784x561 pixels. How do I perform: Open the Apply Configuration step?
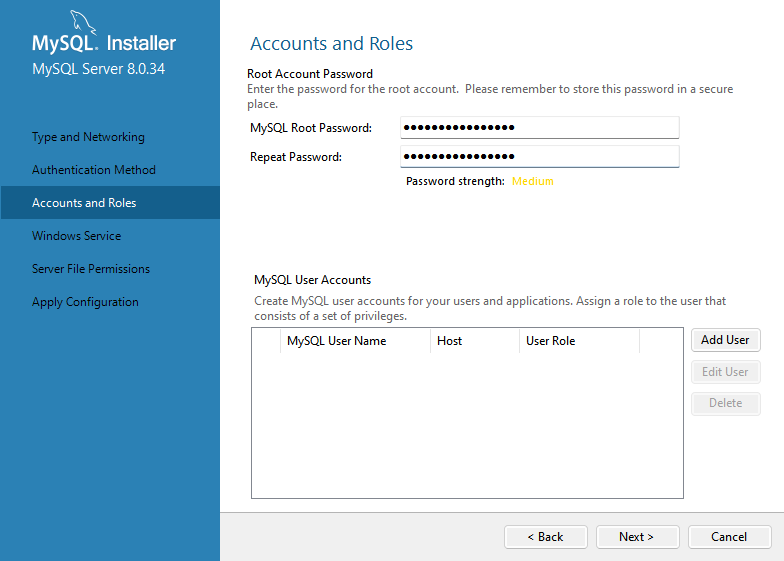(85, 302)
